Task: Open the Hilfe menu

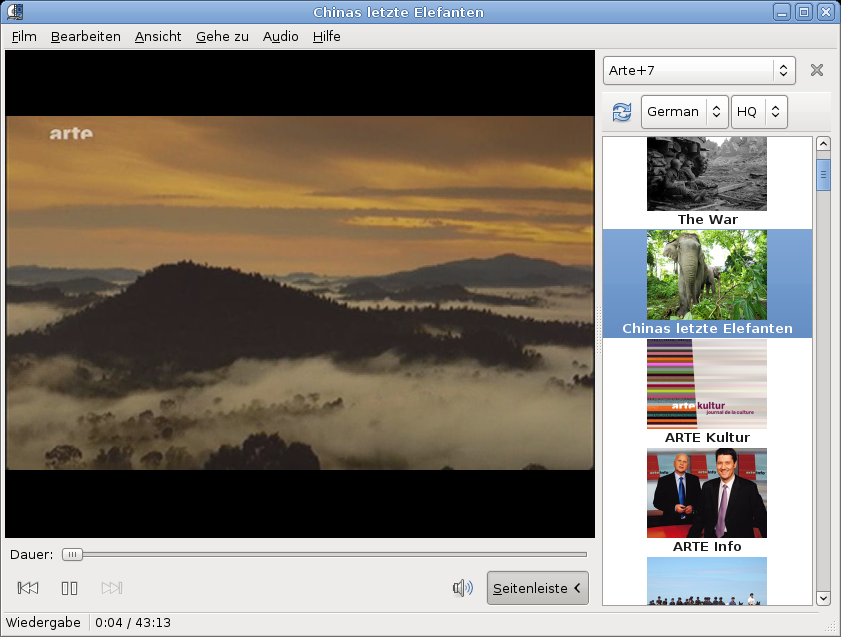Action: (x=327, y=36)
